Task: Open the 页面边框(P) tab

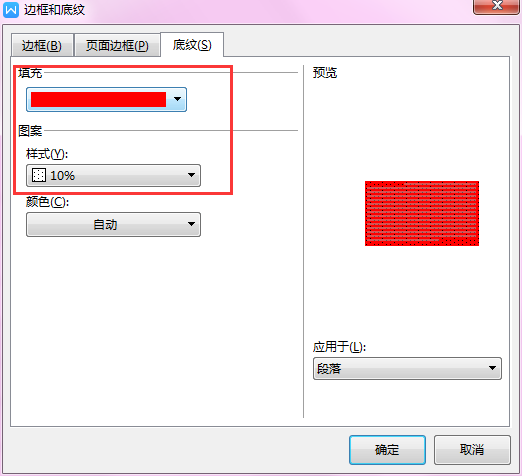Action: (x=117, y=45)
